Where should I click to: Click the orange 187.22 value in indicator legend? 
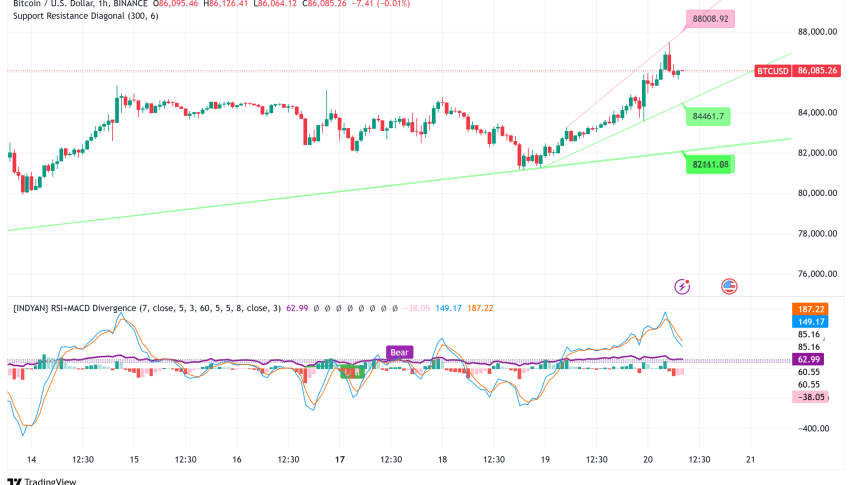tap(480, 308)
